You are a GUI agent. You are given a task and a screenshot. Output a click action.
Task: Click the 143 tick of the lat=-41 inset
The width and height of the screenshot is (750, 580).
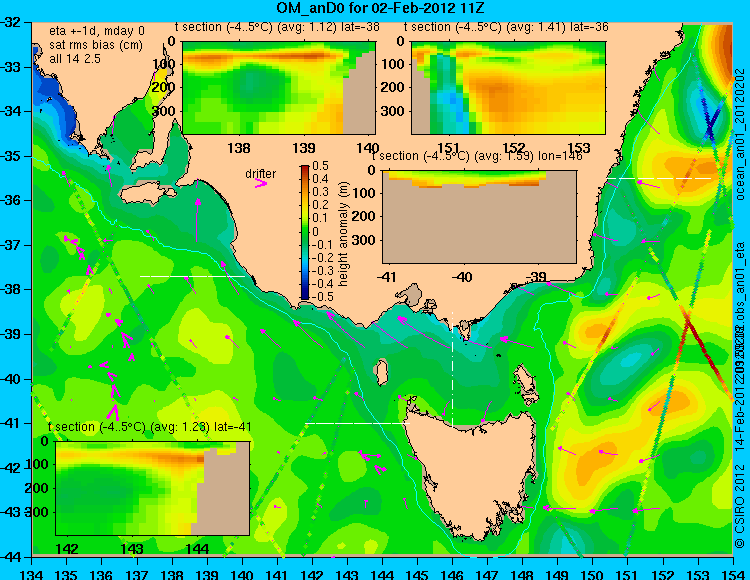132,549
